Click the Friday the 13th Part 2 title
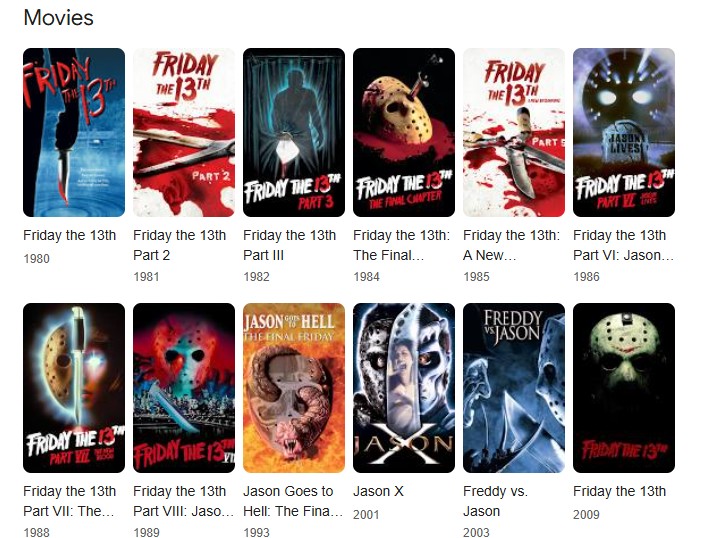Viewport: 701px width, 538px height. point(179,245)
